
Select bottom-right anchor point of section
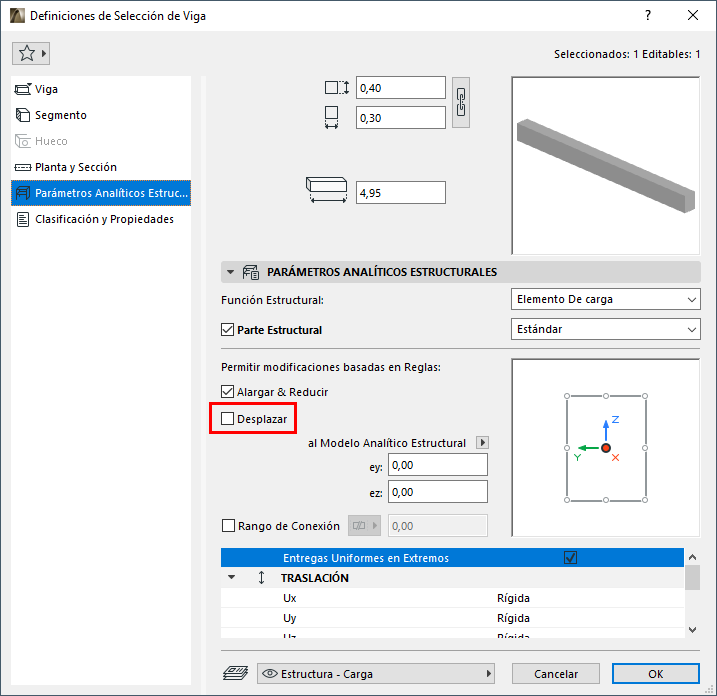pos(645,500)
